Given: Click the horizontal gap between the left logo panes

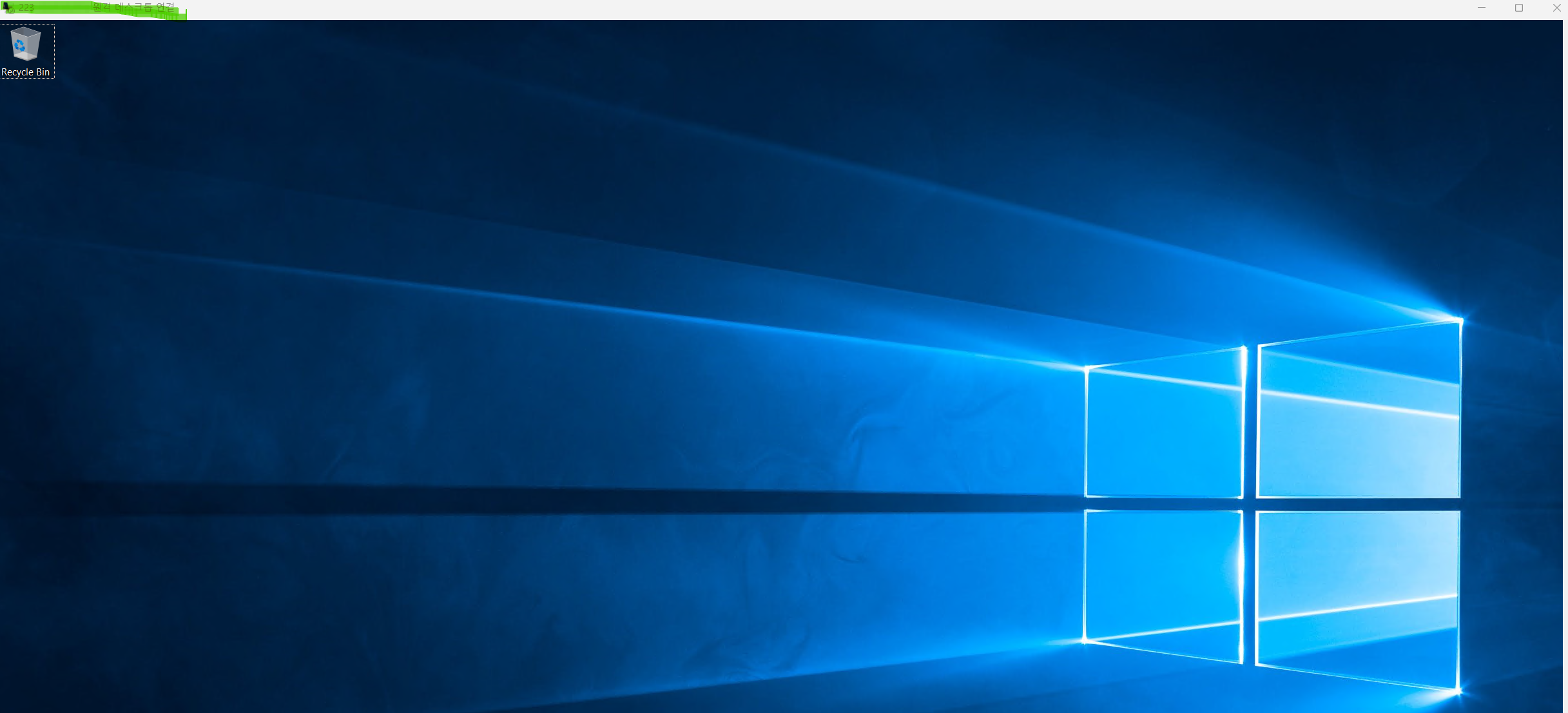Looking at the screenshot, I should point(1164,504).
